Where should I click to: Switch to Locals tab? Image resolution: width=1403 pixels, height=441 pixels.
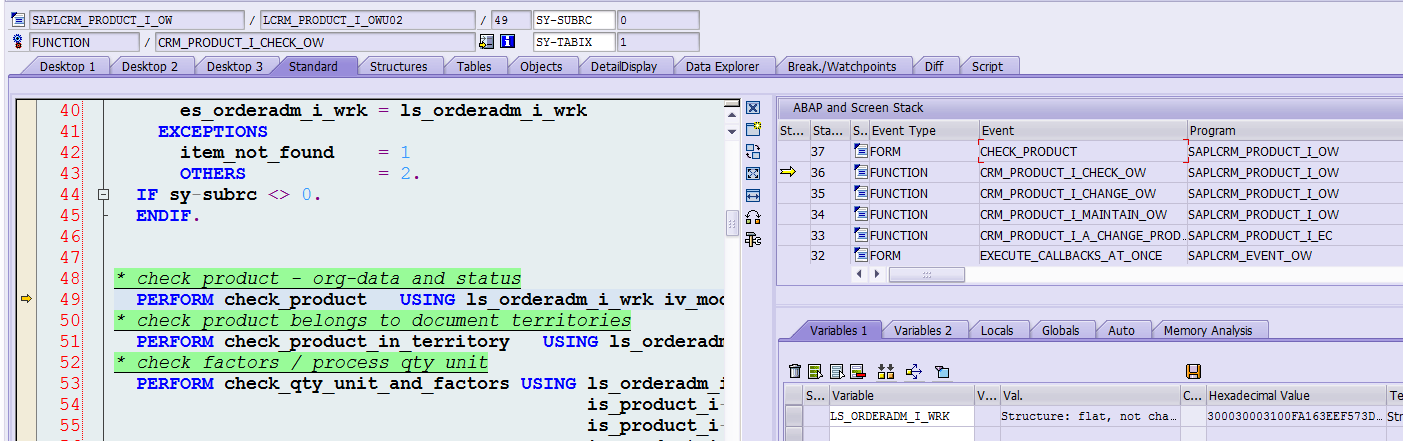coord(997,330)
